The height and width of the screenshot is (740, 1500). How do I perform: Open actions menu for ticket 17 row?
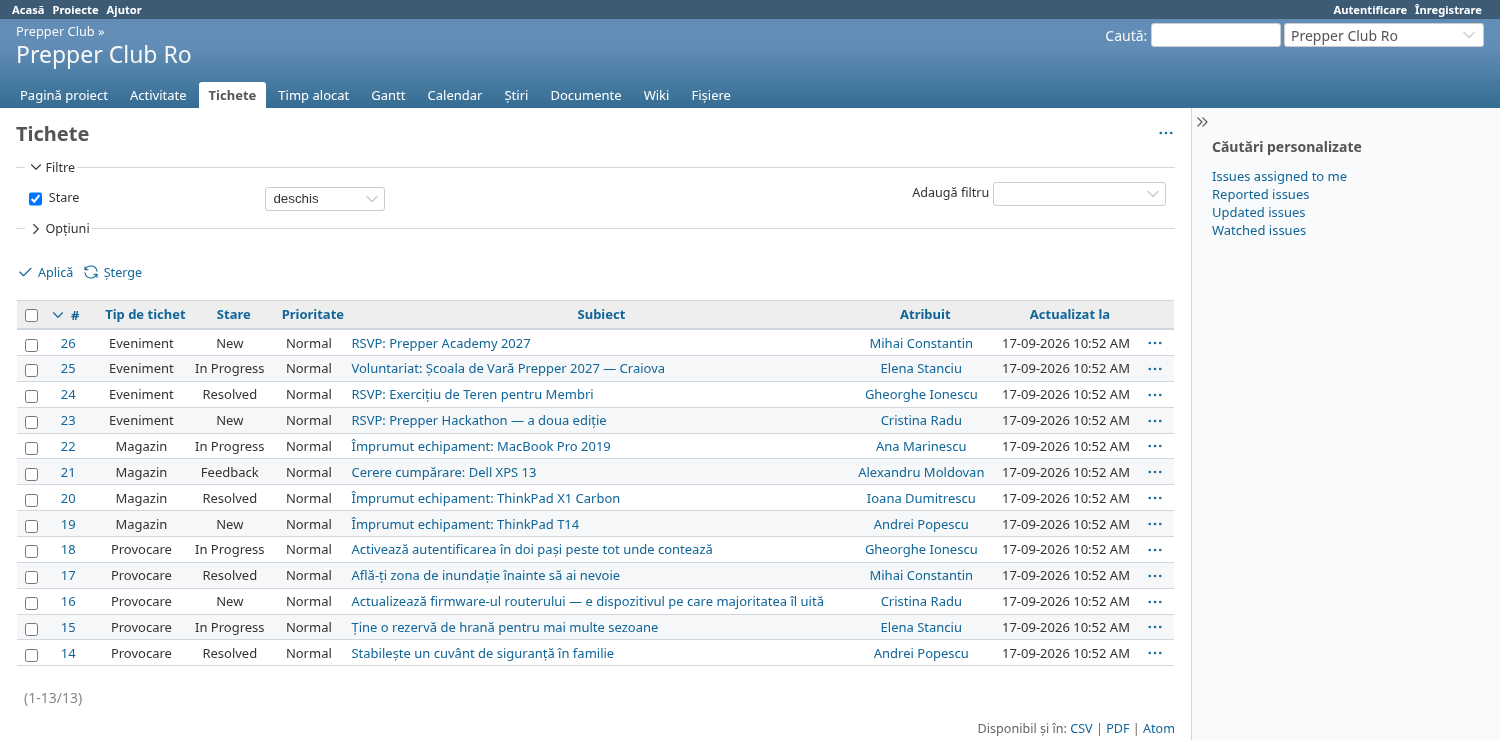click(1155, 576)
